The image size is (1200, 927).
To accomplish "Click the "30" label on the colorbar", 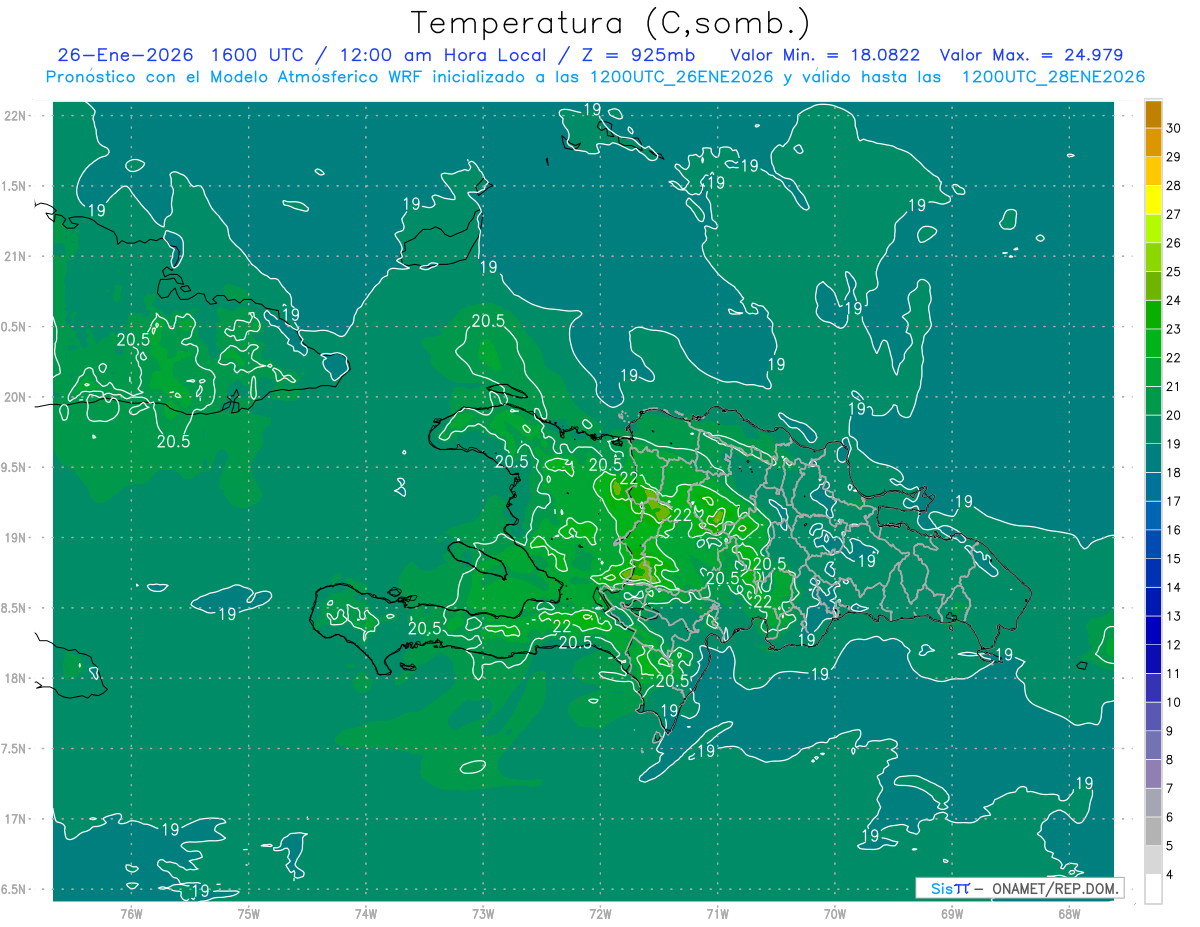I will coord(1173,128).
